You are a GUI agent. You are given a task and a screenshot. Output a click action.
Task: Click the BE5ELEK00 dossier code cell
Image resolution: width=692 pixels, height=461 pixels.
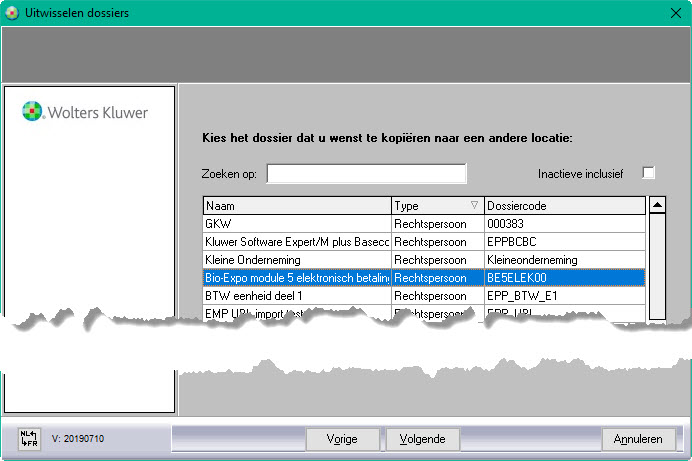click(x=564, y=278)
